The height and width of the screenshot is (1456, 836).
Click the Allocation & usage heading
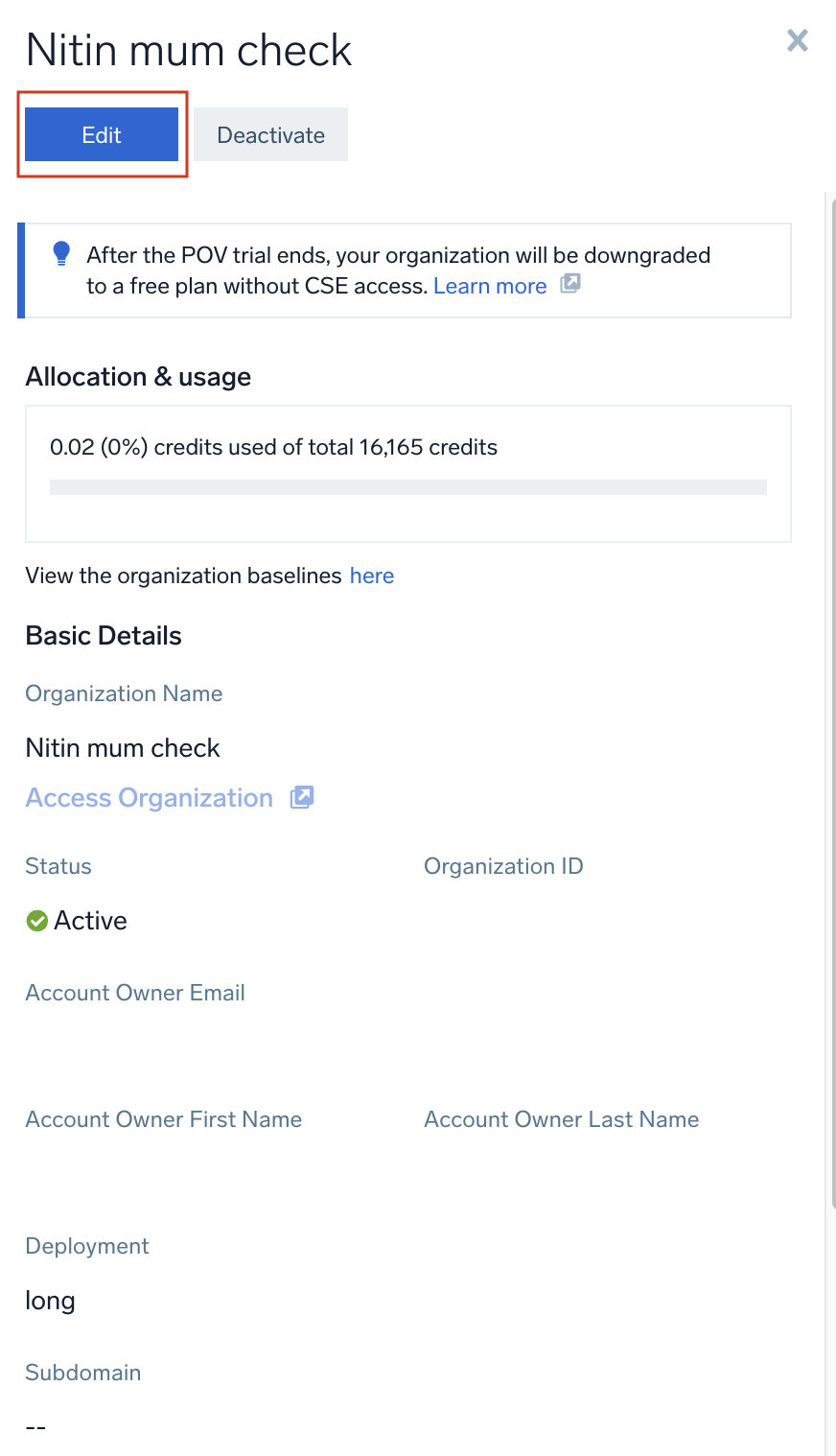(138, 377)
